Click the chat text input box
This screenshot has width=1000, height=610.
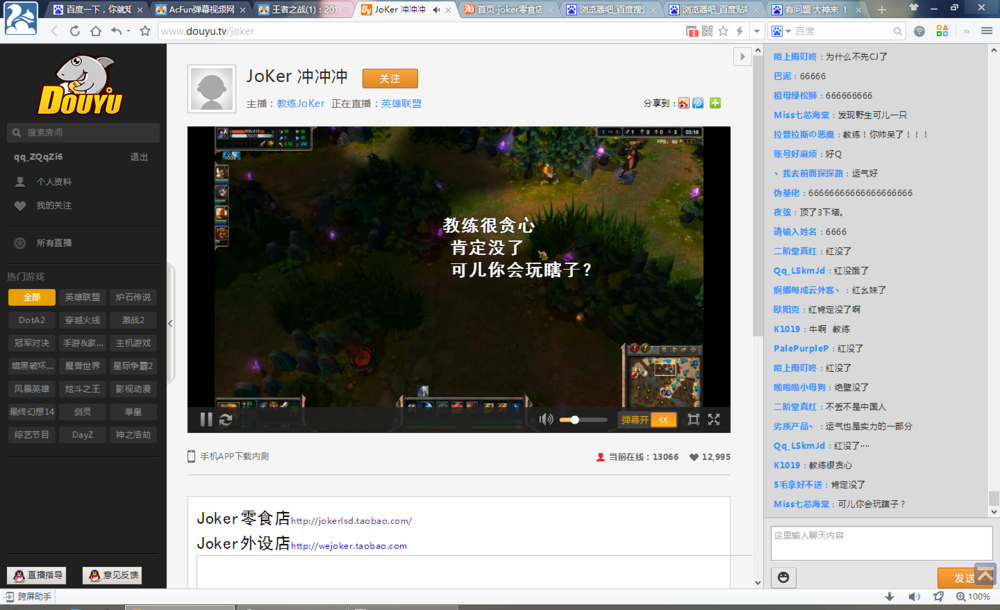[881, 543]
